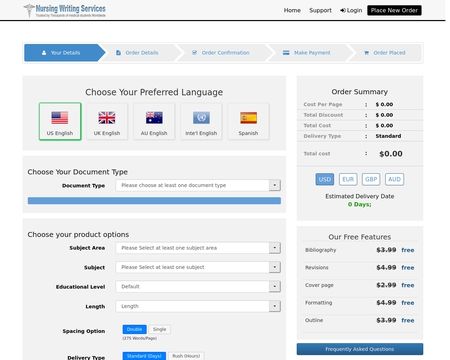Select AU English language card label

pyautogui.click(x=154, y=133)
